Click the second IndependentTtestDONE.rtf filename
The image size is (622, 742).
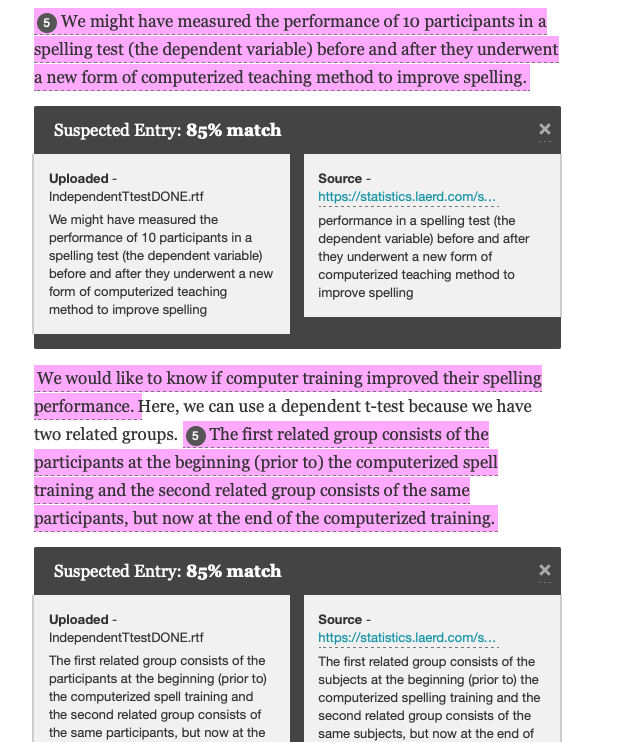tap(126, 637)
